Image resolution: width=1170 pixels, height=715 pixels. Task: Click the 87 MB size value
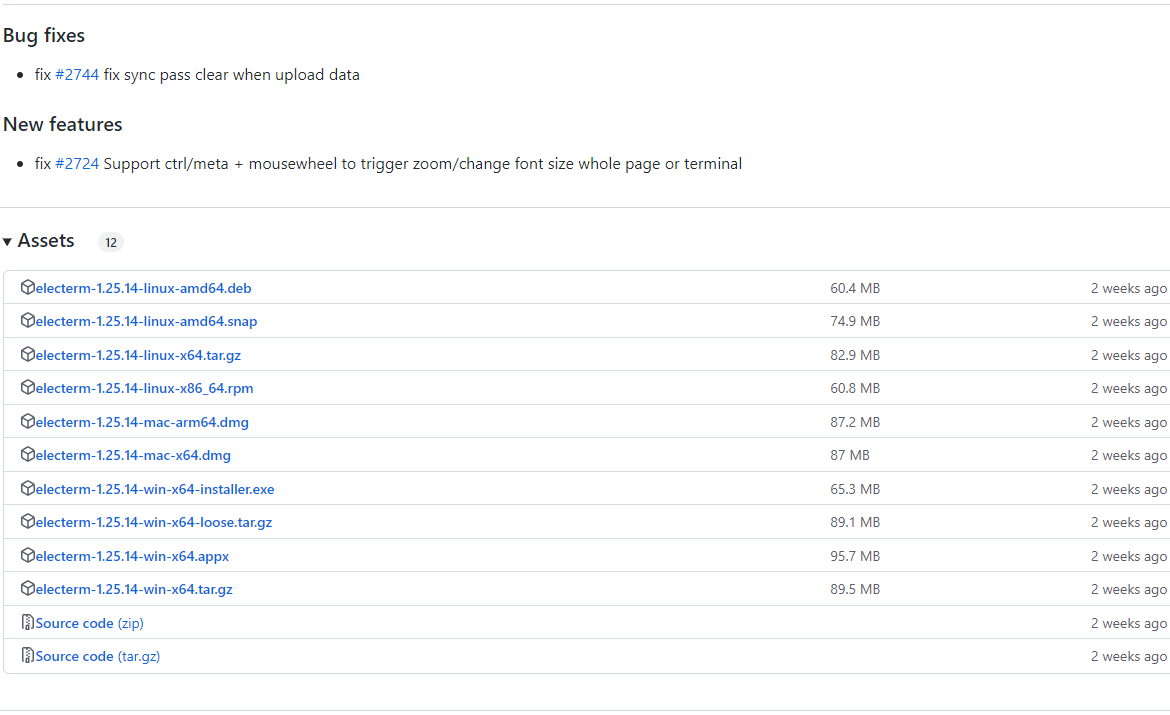click(x=850, y=455)
